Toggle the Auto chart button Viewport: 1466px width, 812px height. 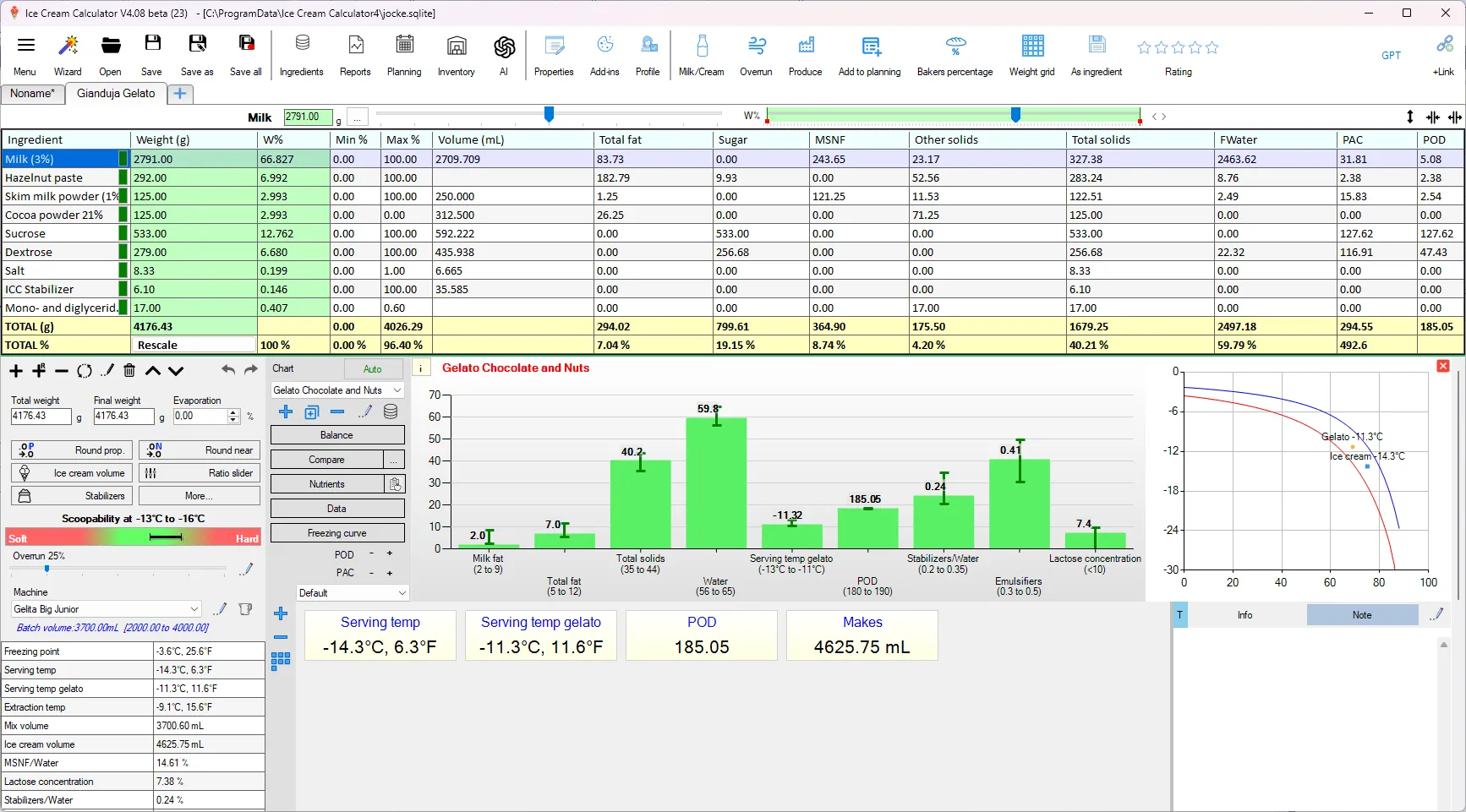coord(373,368)
